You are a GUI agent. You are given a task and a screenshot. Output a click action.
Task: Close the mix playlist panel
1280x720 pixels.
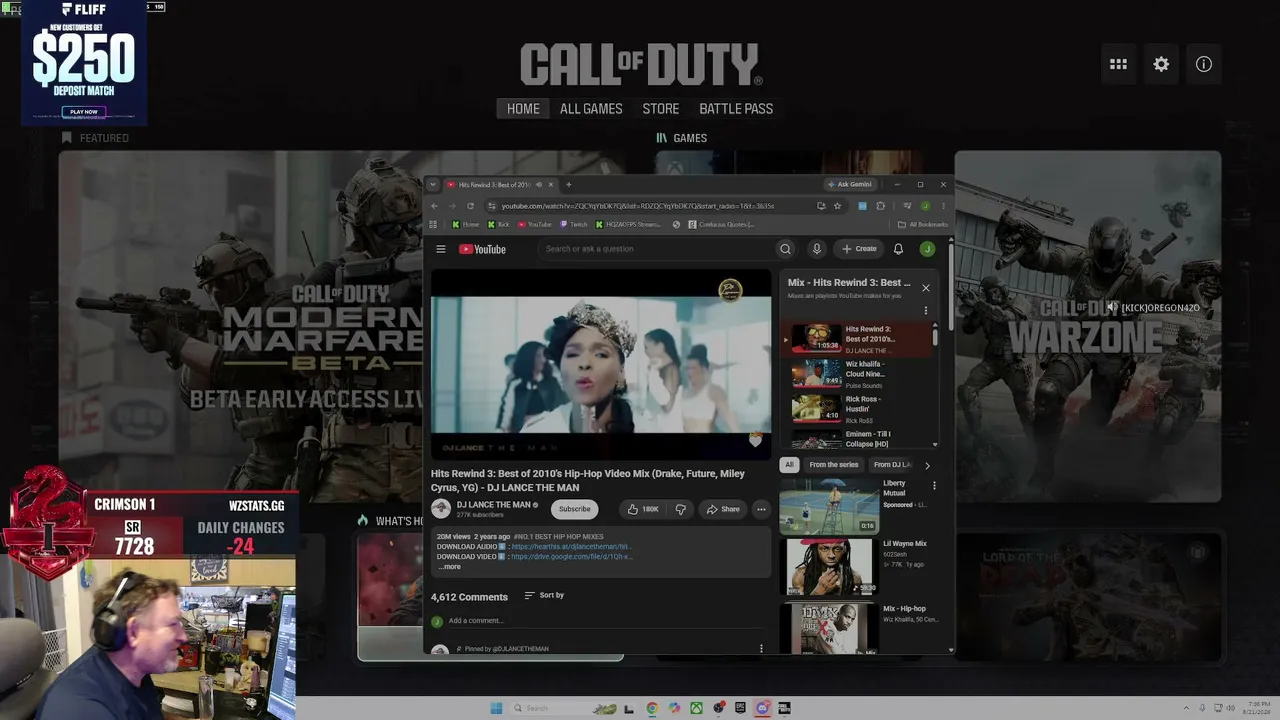[925, 288]
